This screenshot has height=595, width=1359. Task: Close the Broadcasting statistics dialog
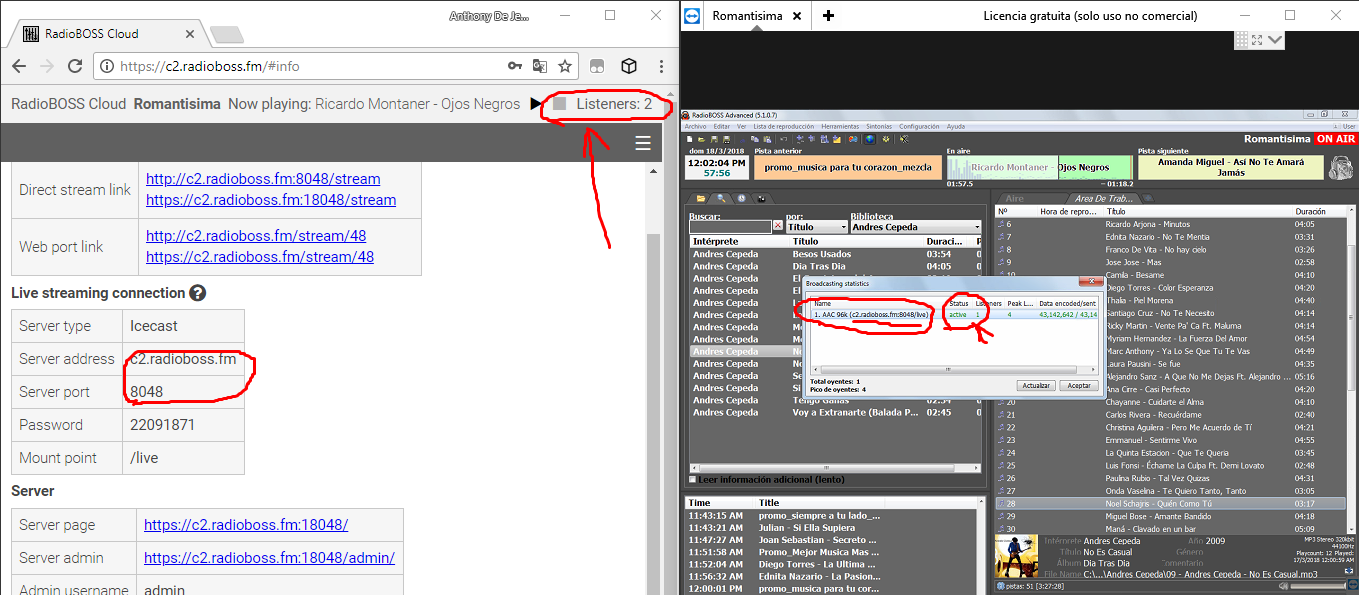pyautogui.click(x=1092, y=283)
